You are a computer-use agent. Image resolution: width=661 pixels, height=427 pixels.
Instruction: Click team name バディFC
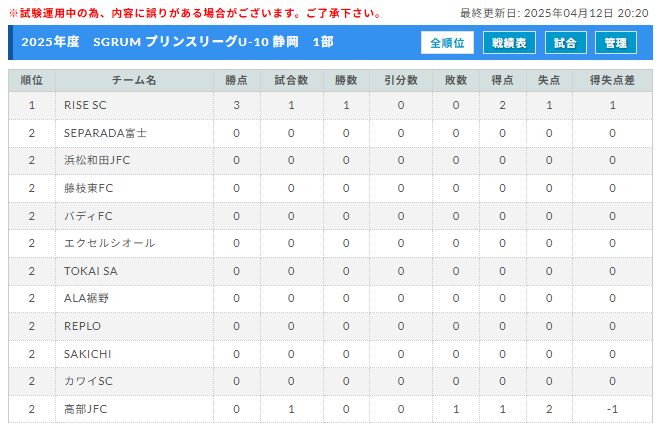click(x=88, y=216)
